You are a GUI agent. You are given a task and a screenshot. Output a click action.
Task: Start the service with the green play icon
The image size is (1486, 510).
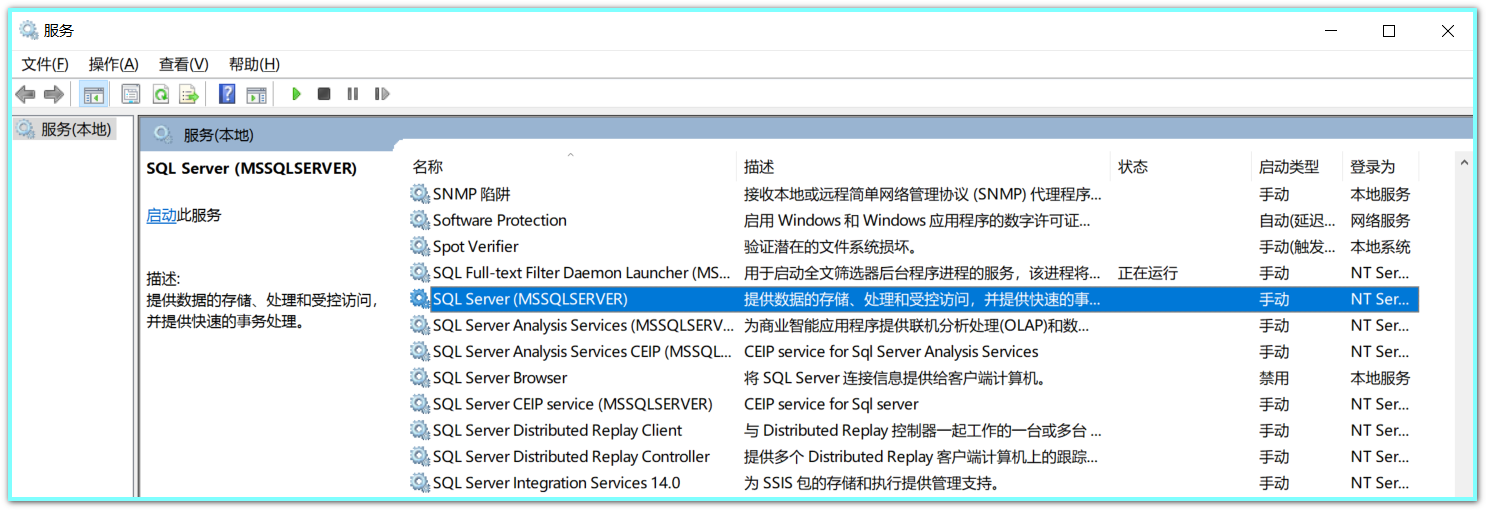[x=296, y=94]
